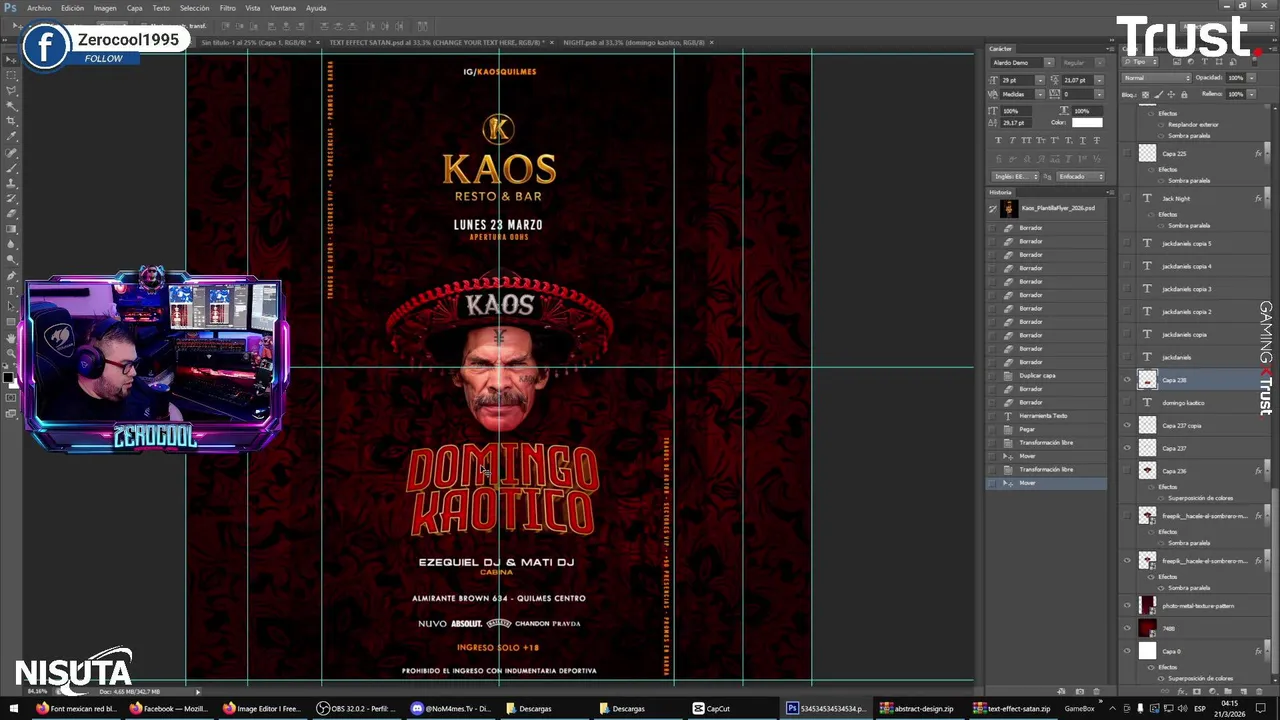Screen dimensions: 1280x720
Task: Select the Path Selection tool
Action: (11, 306)
